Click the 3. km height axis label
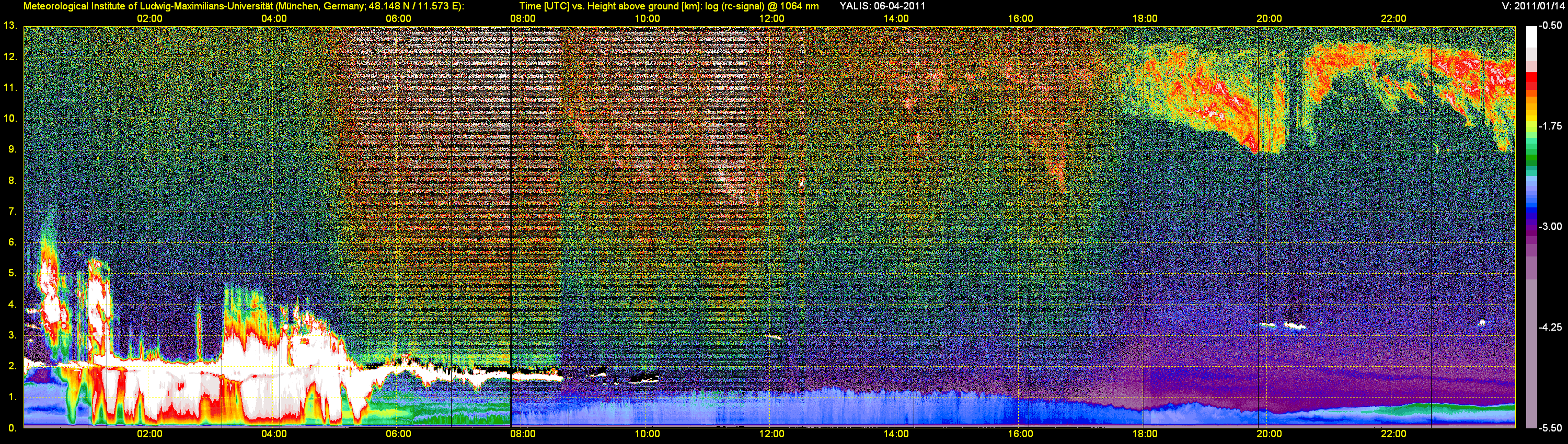The height and width of the screenshot is (444, 1568). pos(12,335)
